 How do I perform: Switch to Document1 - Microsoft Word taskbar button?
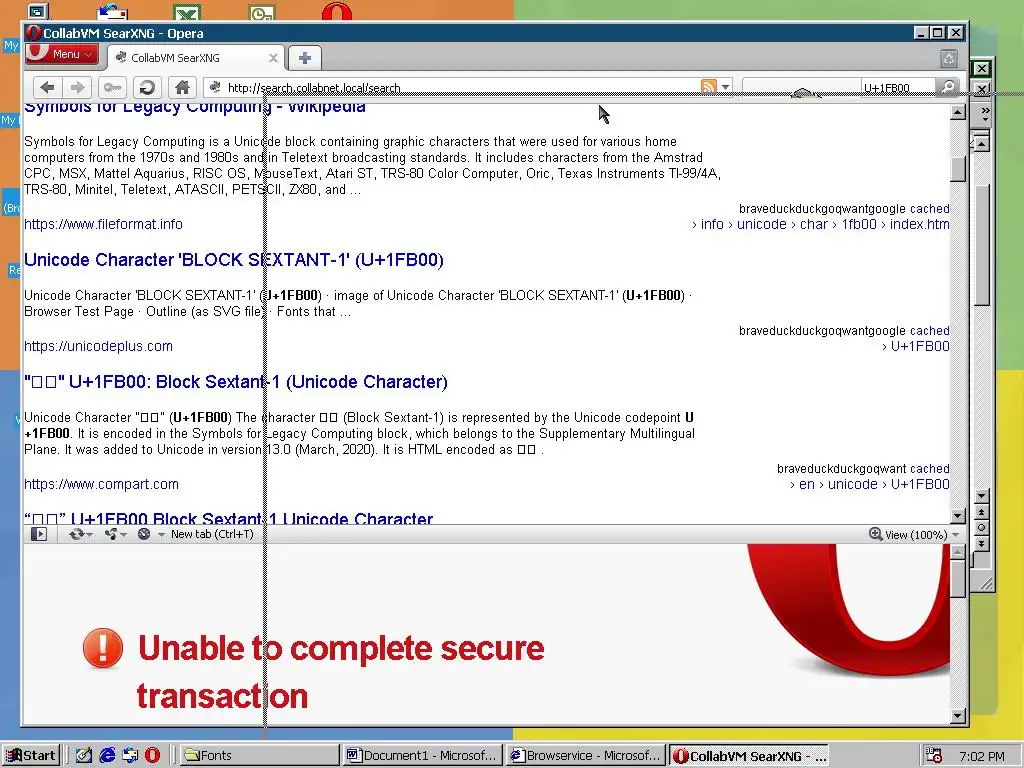coord(423,756)
